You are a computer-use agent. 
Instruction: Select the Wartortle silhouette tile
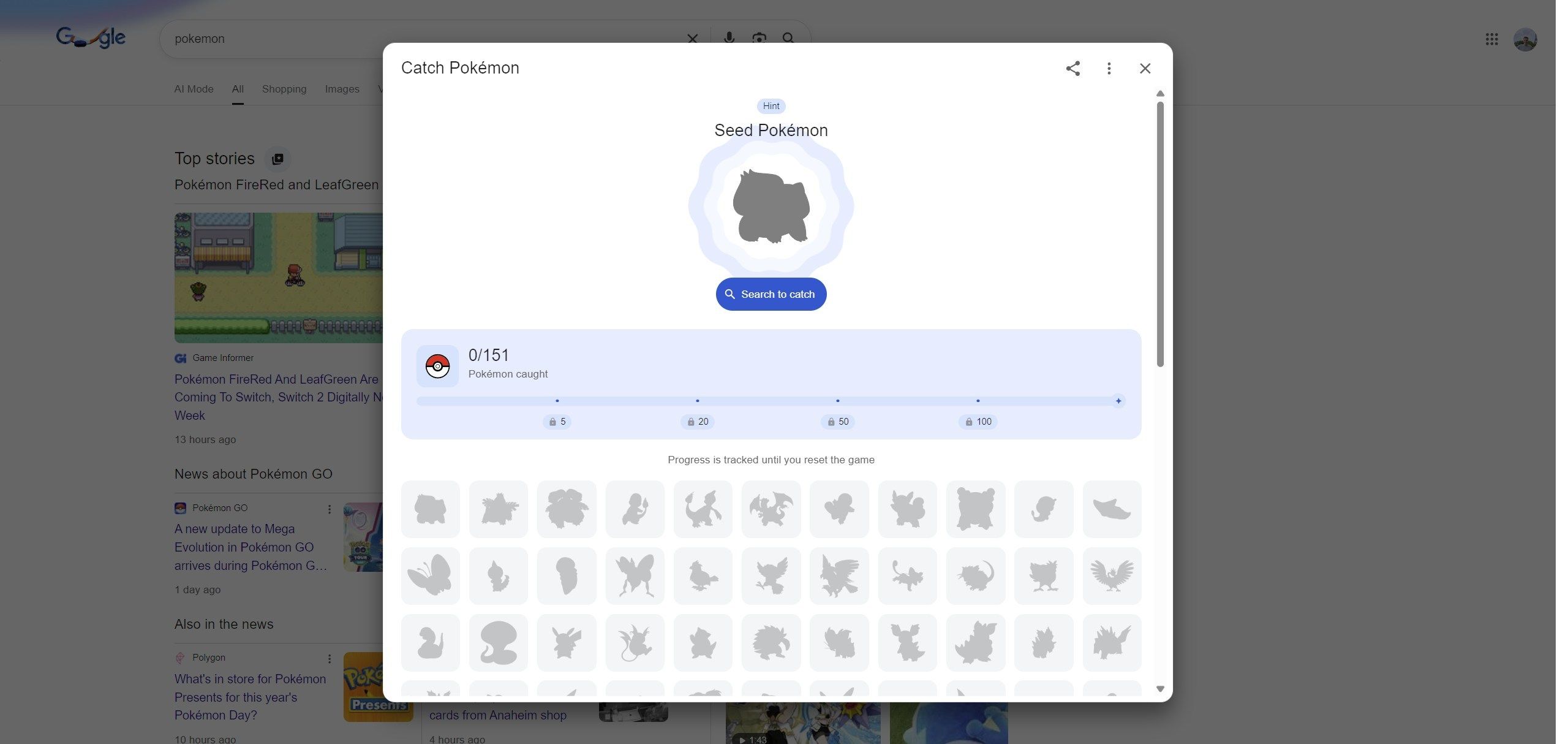click(908, 509)
